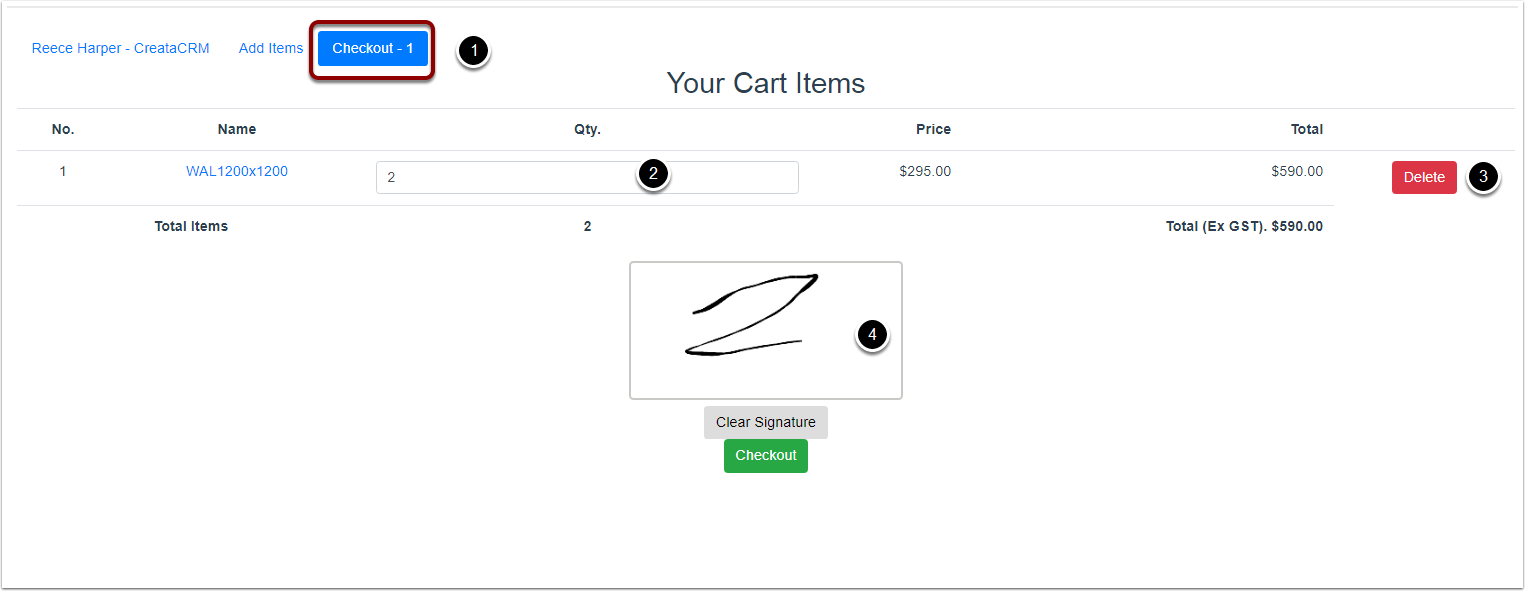Click the Your Cart Items heading
Viewport: 1525px width, 591px height.
pos(766,83)
